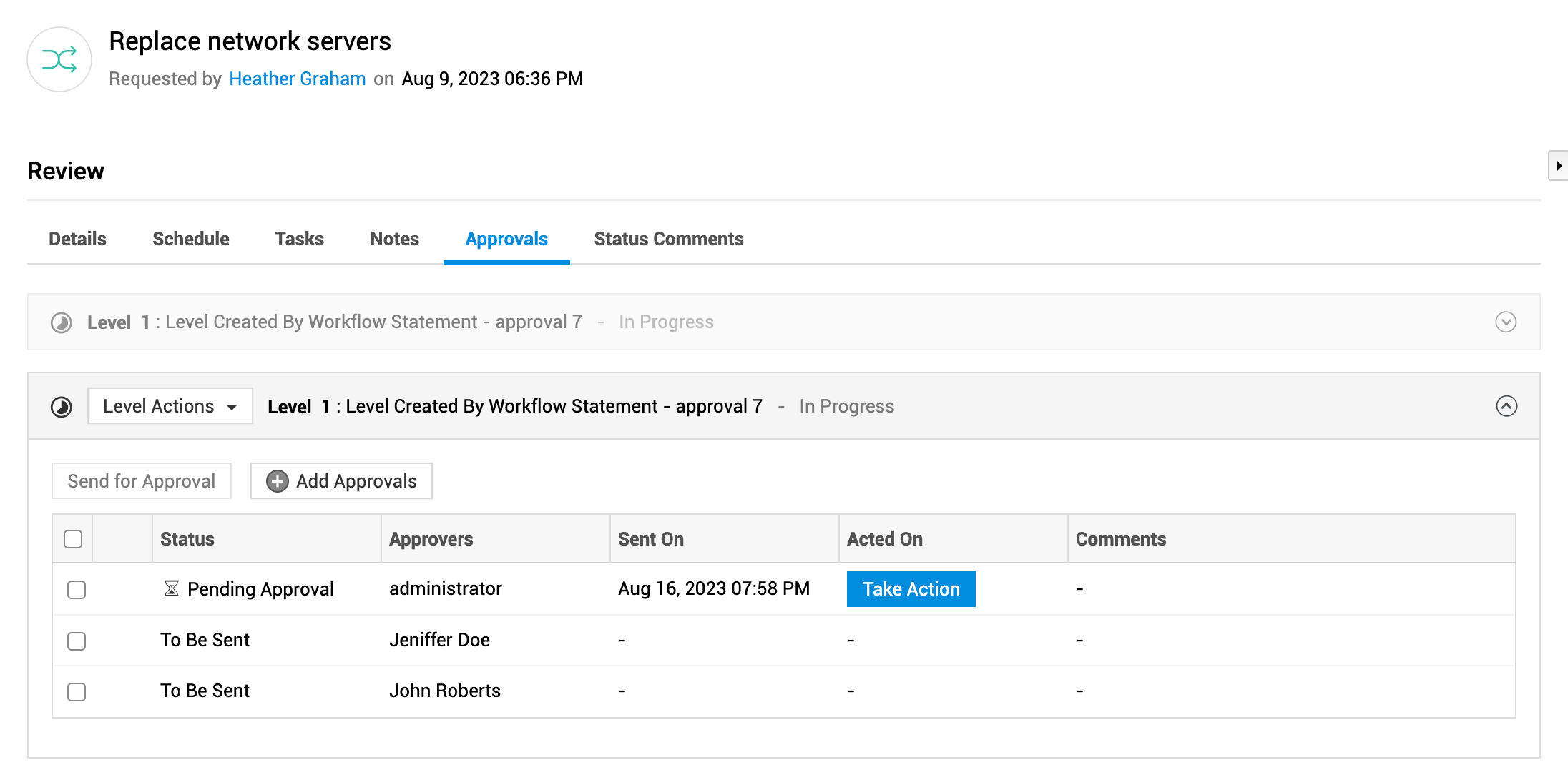
Task: Expand the collapsed Level 1 chevron
Action: click(x=1506, y=322)
